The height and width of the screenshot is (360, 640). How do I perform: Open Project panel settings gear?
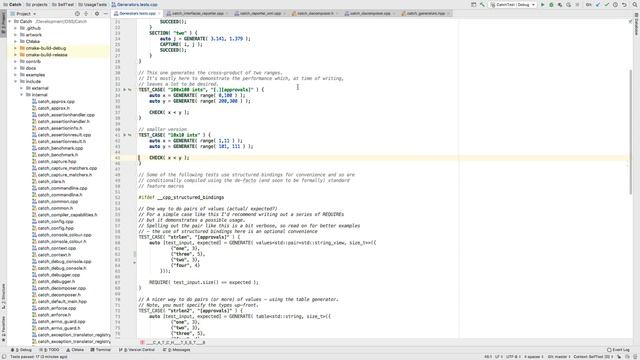97,13
